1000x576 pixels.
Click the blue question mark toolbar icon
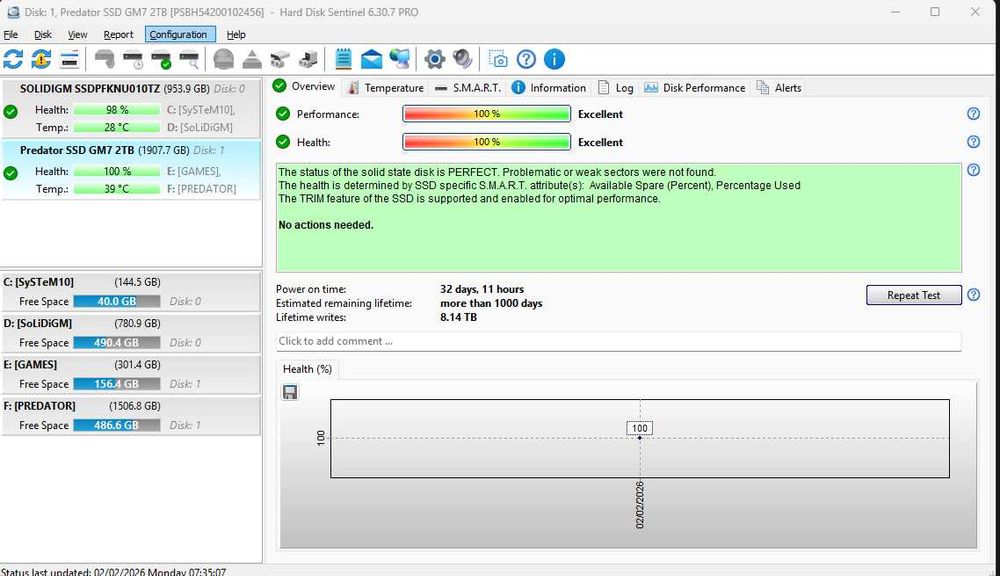(526, 59)
